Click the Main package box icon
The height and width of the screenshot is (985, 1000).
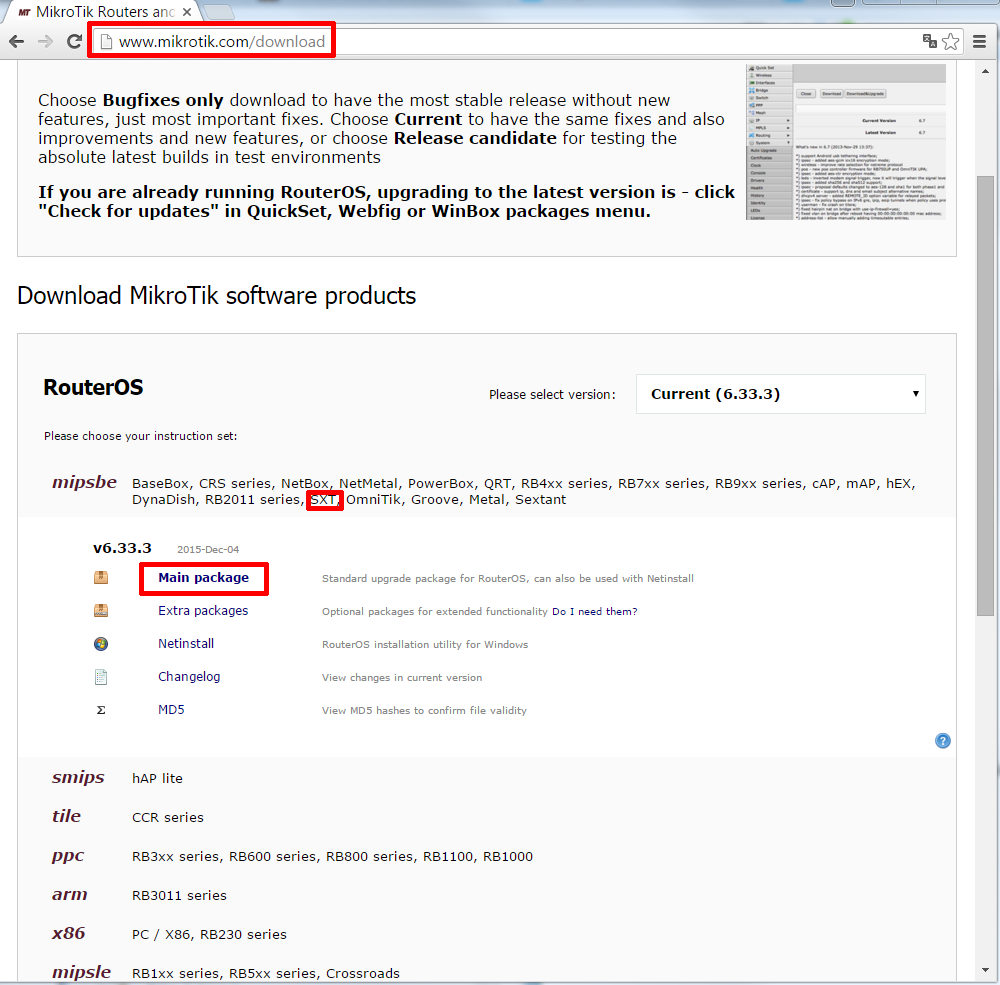(101, 578)
